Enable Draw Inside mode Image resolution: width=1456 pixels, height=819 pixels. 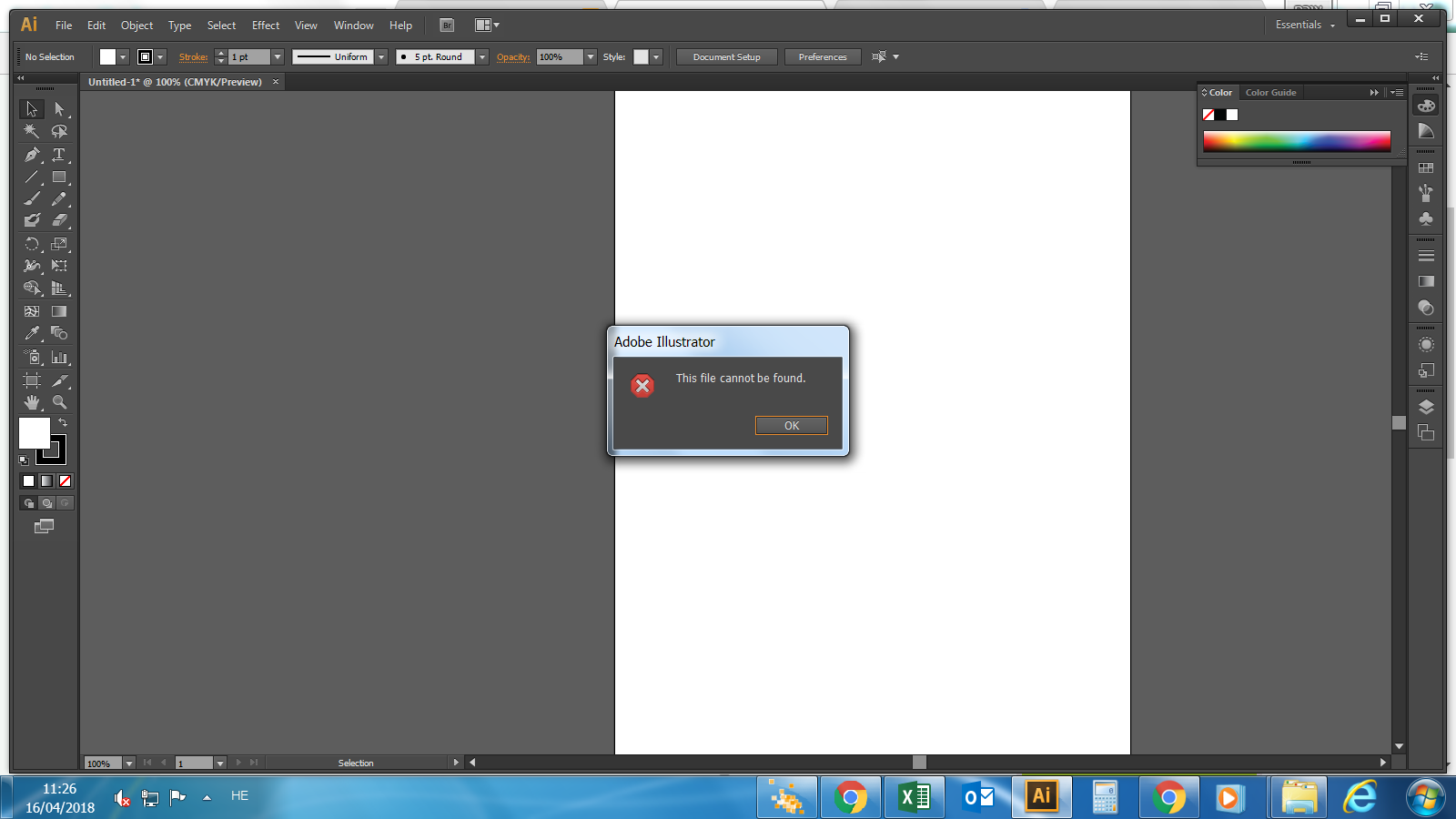pos(65,503)
